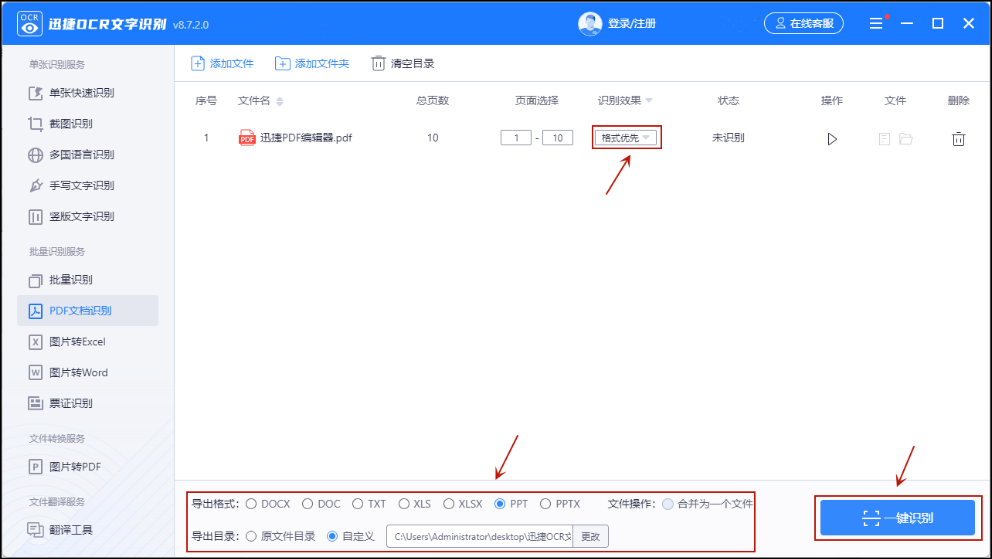Click the Add File plus icon
Screen dimensions: 992x559
point(198,63)
